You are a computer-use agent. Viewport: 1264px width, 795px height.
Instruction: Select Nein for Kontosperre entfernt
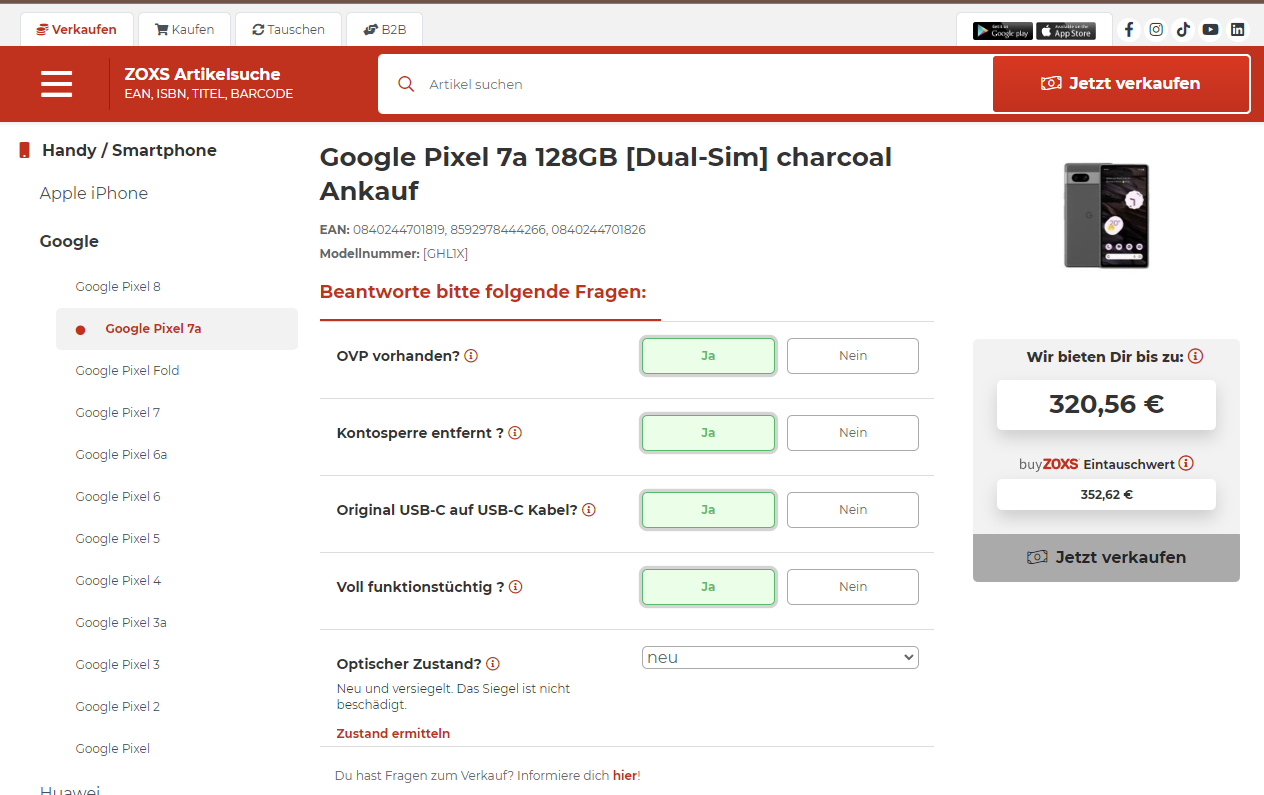[x=853, y=433]
